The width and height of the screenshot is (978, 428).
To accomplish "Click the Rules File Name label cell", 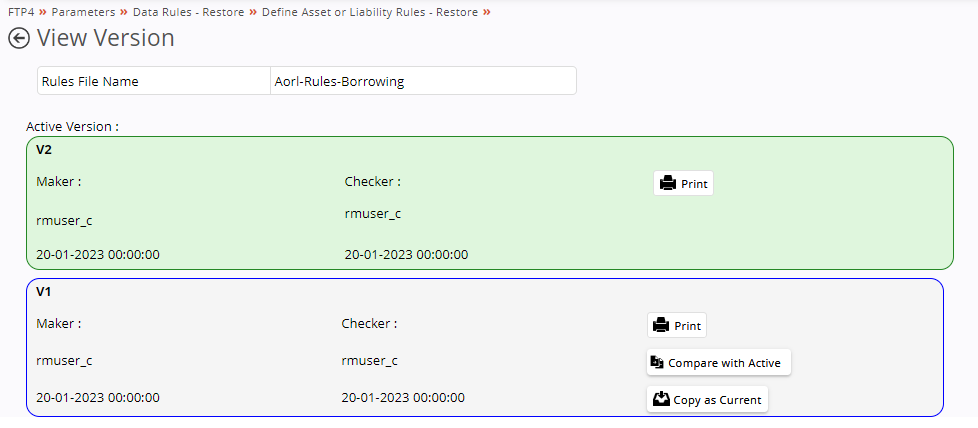I will coord(154,81).
